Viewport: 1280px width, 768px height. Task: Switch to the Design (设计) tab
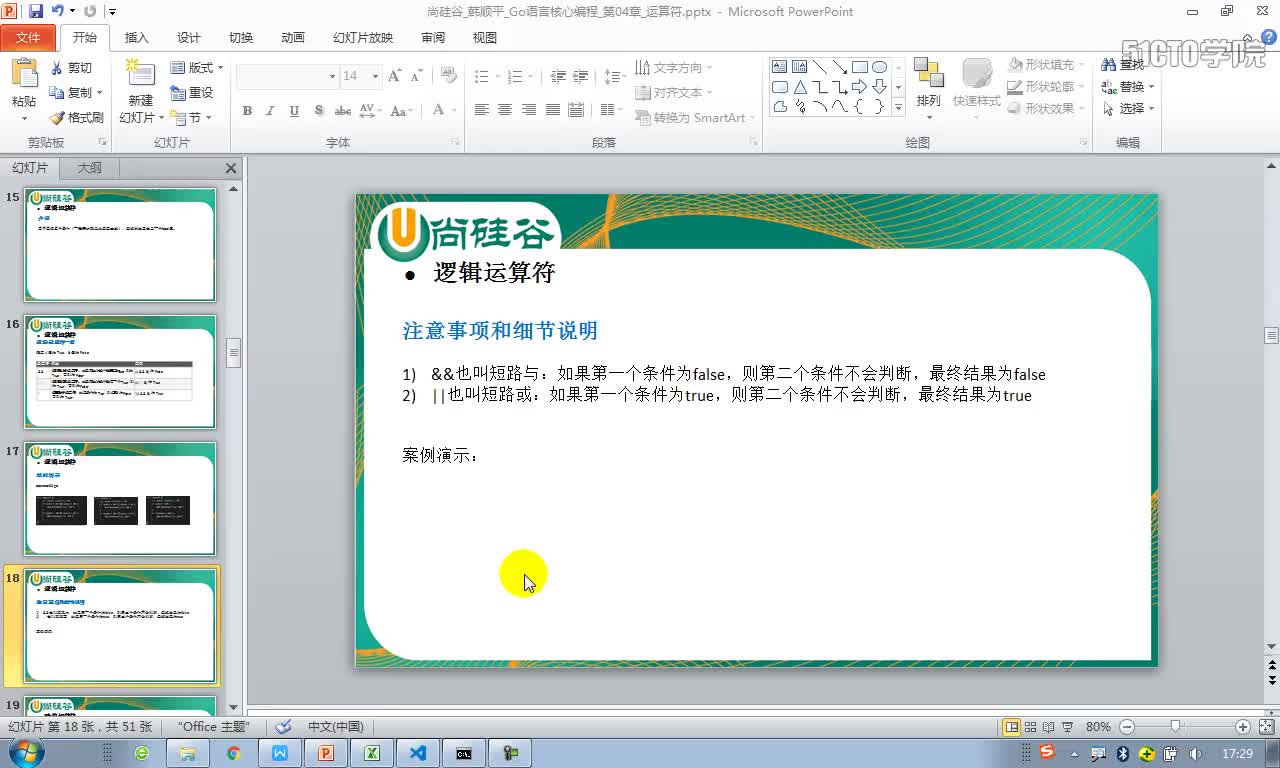pyautogui.click(x=189, y=38)
